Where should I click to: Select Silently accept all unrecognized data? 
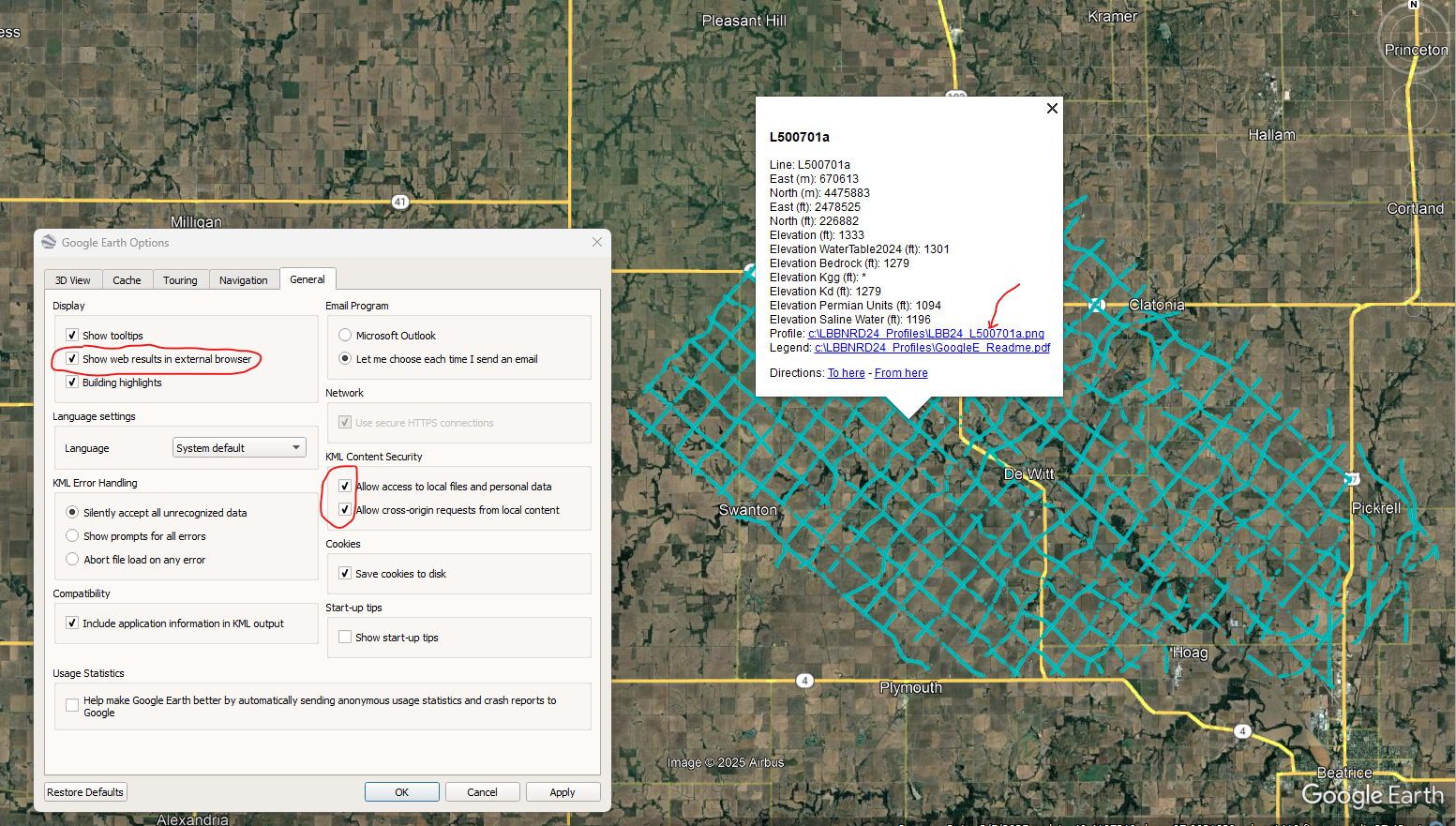point(72,512)
